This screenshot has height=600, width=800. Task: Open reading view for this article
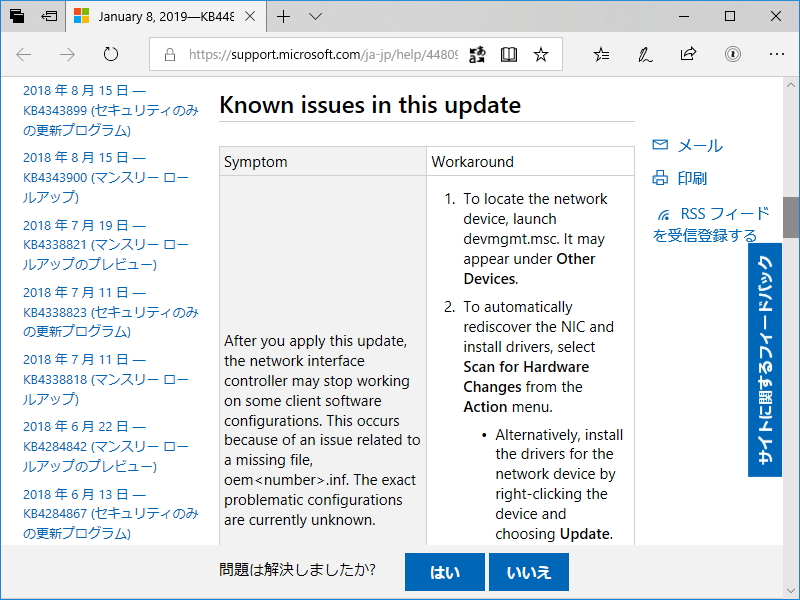point(508,54)
